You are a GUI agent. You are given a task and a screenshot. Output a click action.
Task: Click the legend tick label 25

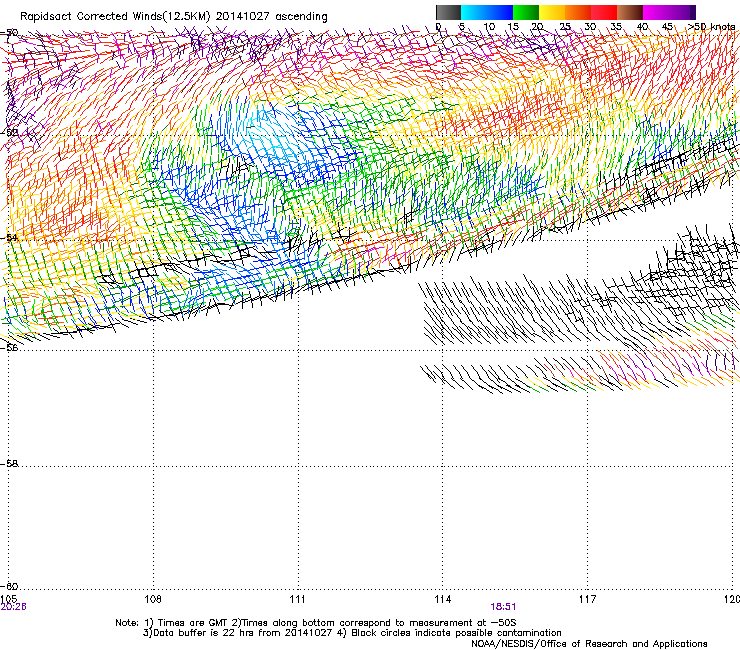[565, 27]
